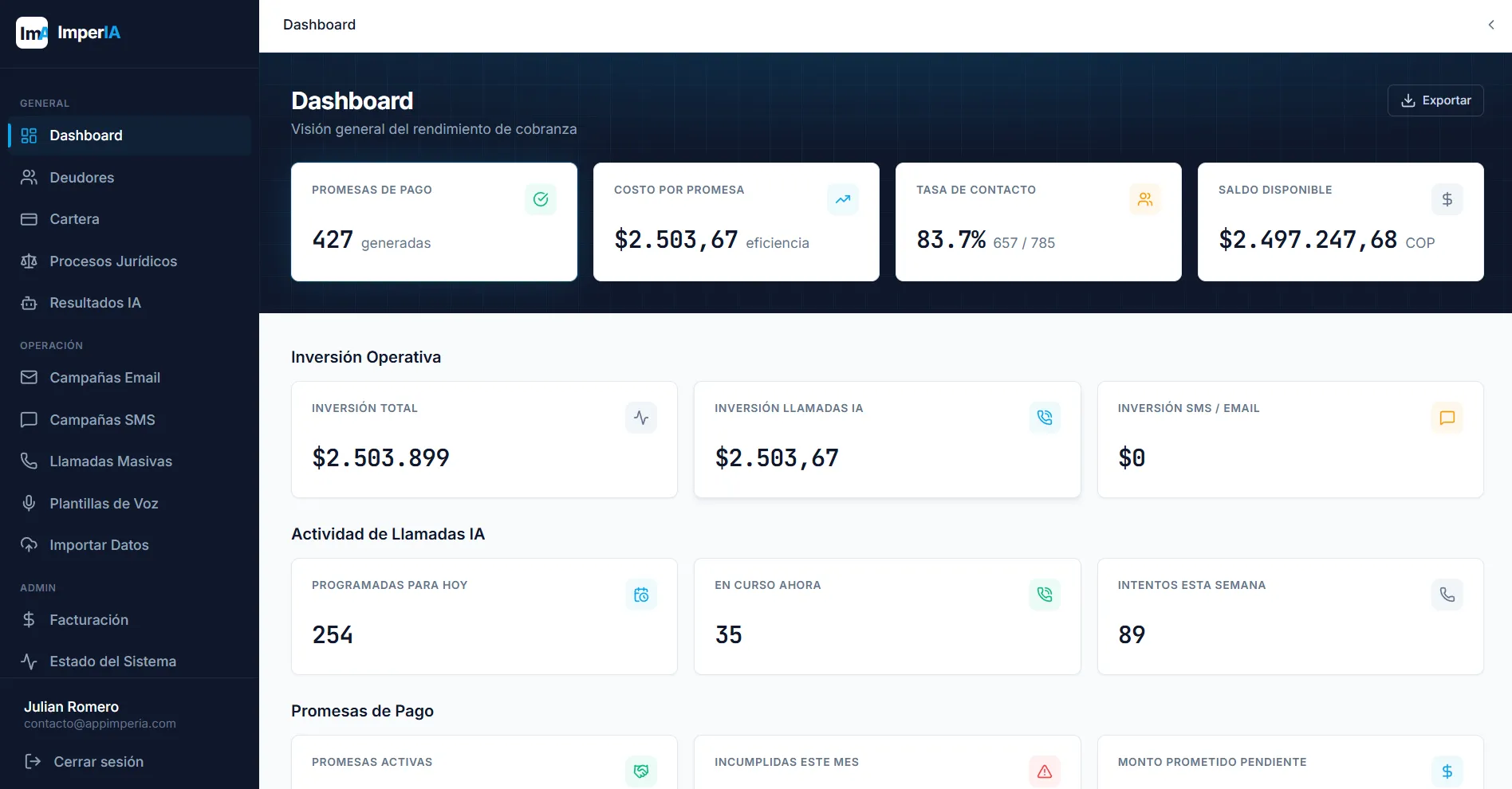The image size is (1512, 789).
Task: Open Procesos Jurídicos page
Action: pyautogui.click(x=129, y=261)
